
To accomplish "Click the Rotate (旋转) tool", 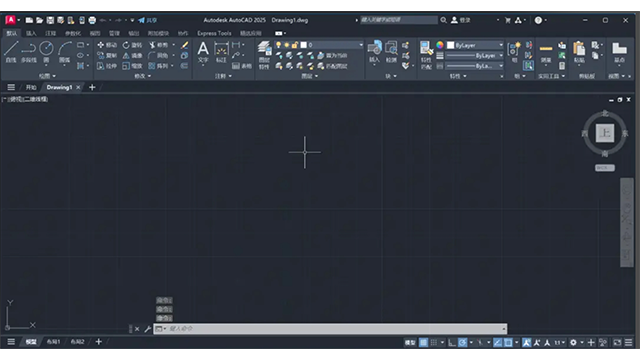I will [132, 45].
